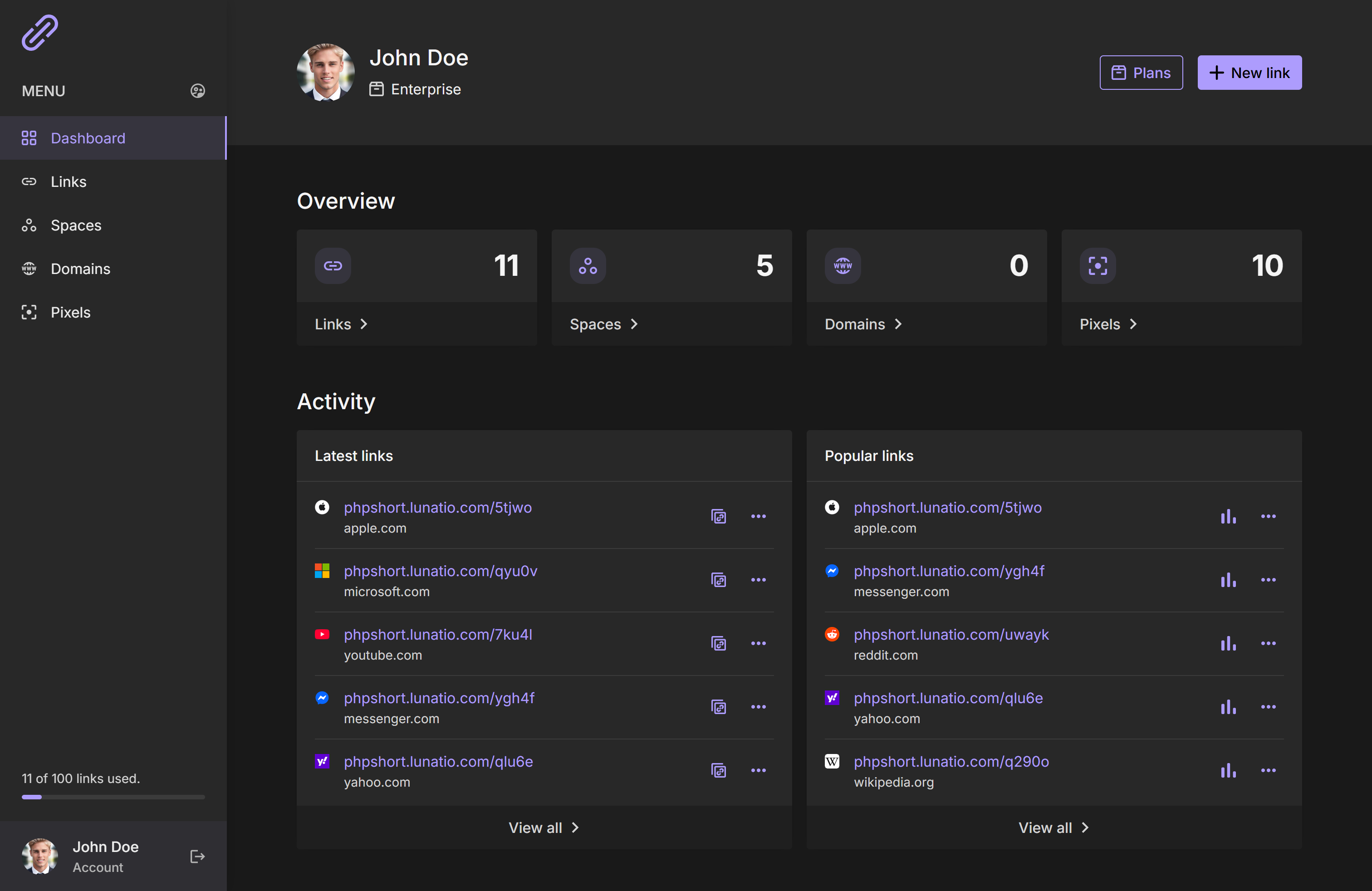Image resolution: width=1372 pixels, height=891 pixels.
Task: Copy the youtube.com short link
Action: (718, 643)
